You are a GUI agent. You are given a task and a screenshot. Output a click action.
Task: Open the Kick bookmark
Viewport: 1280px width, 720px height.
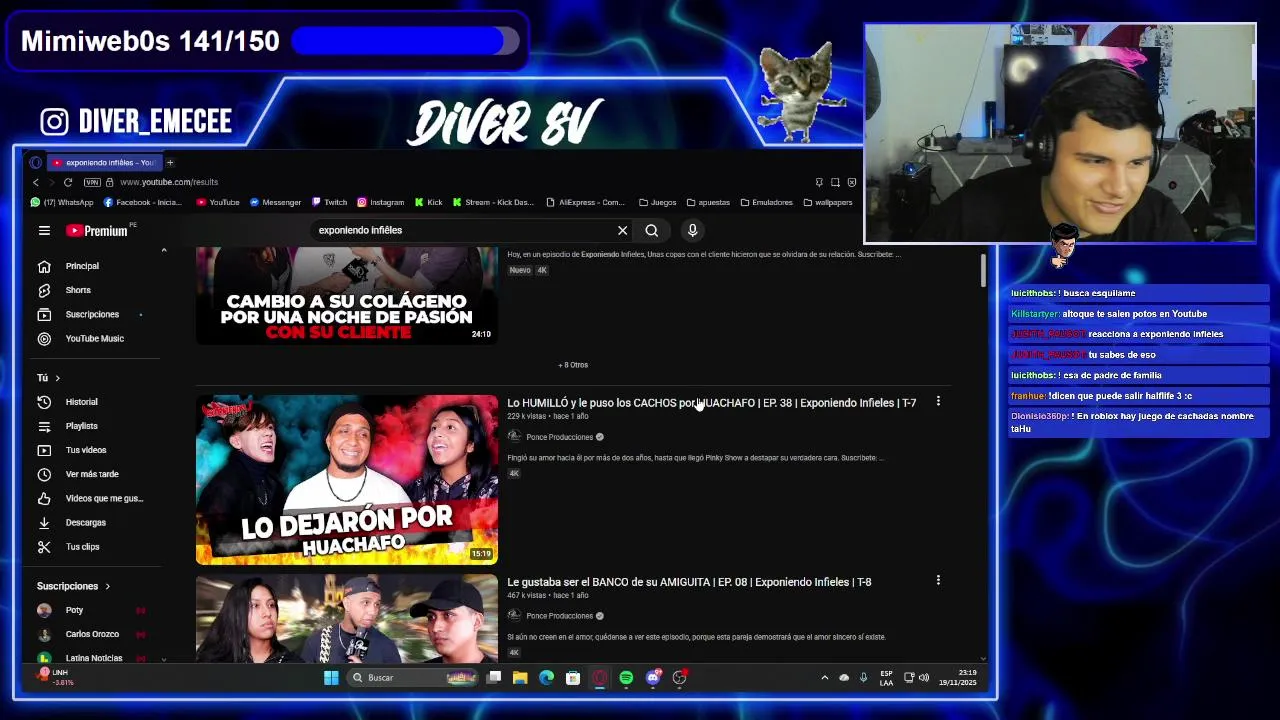pos(428,202)
